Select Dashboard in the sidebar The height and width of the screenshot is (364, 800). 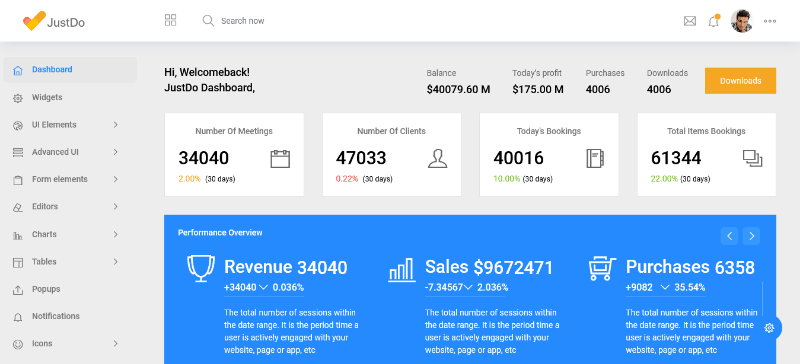[70, 69]
